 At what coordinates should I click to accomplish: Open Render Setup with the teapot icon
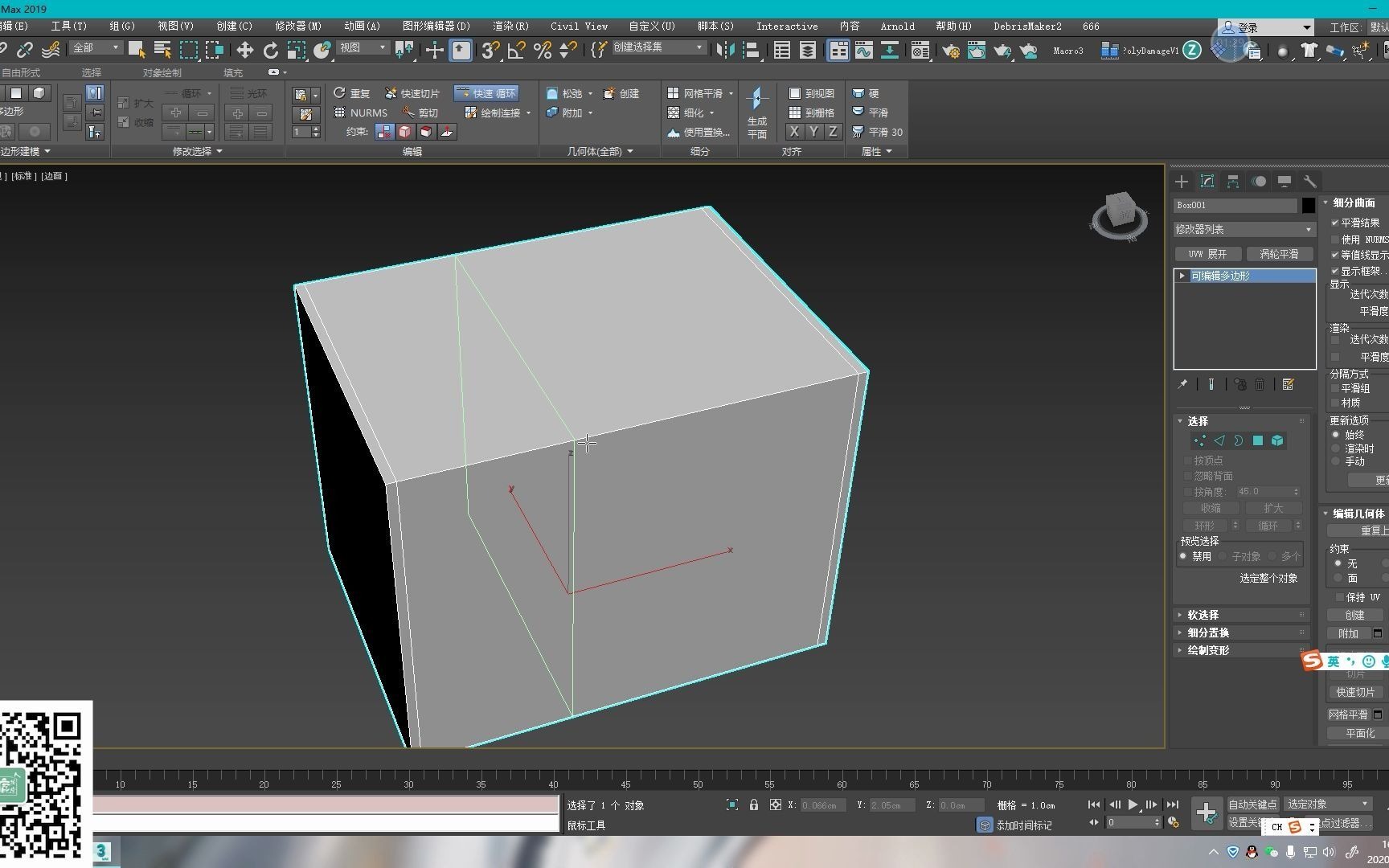tap(951, 50)
